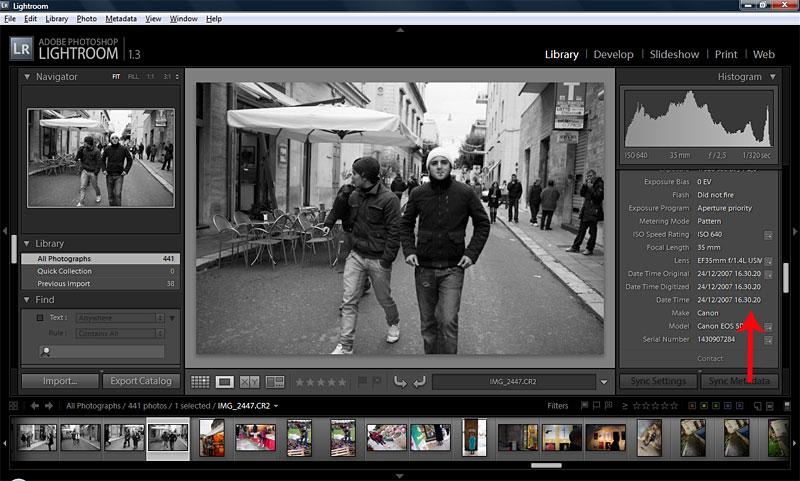Rotate photo clockwise using toolbar arrow

click(420, 381)
